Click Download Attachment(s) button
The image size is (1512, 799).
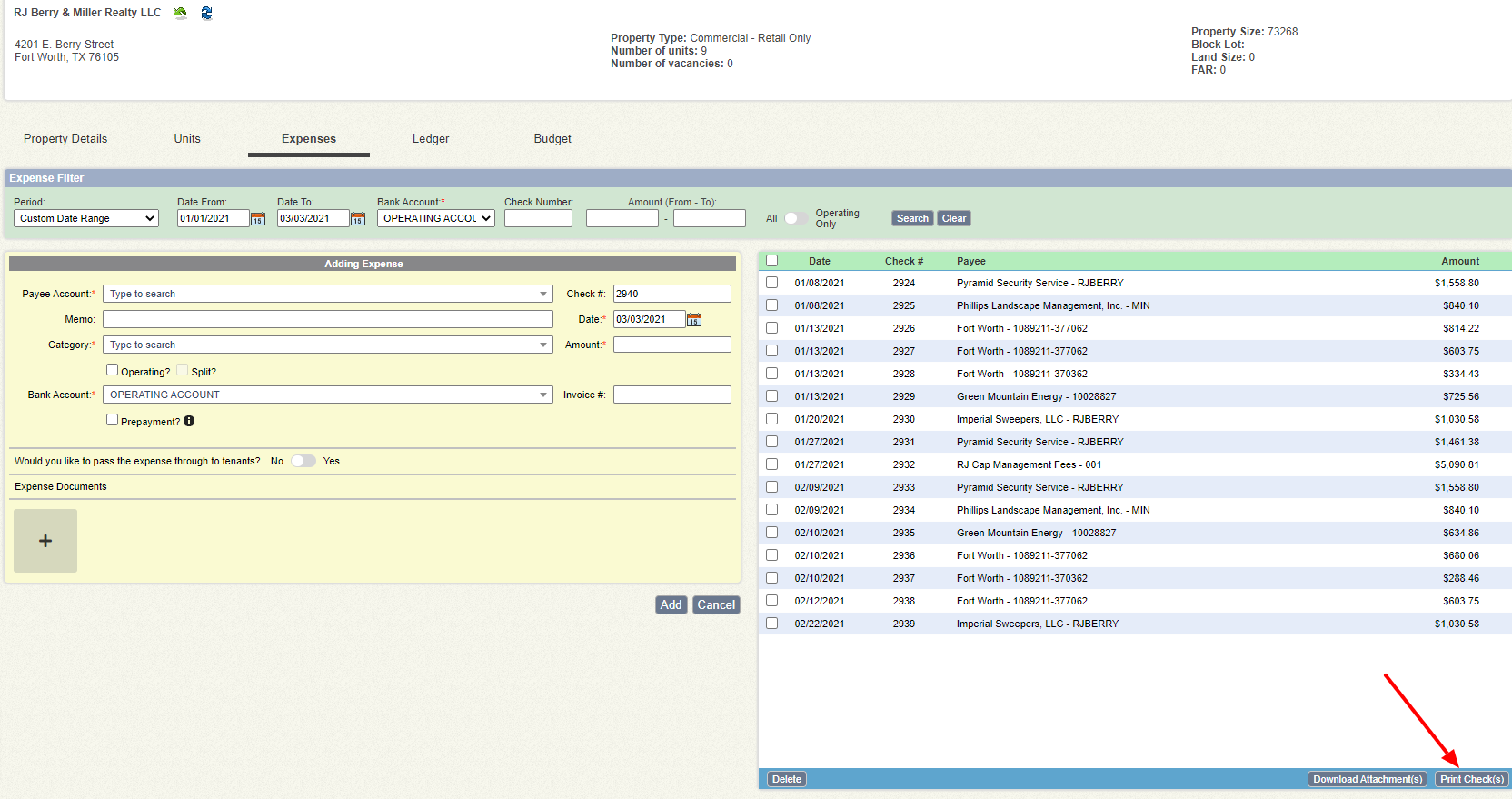pos(1368,779)
